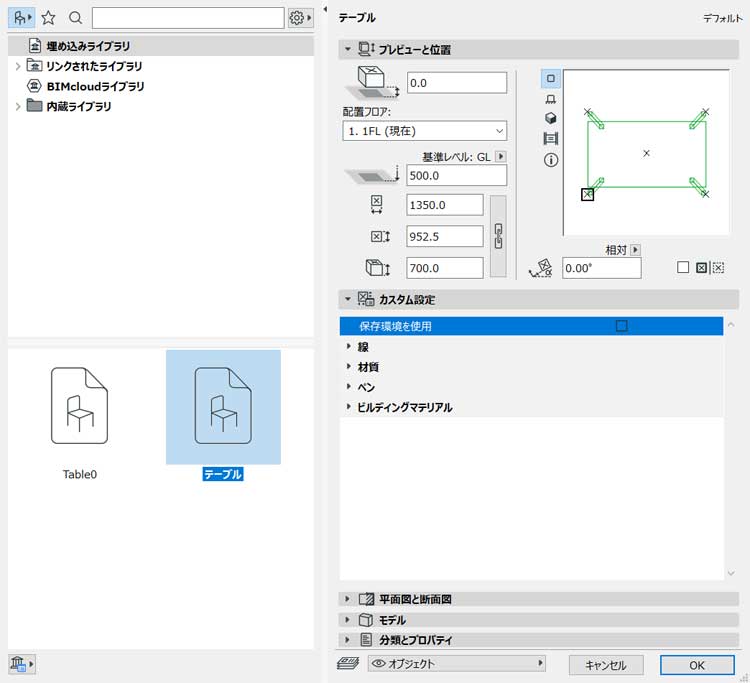The image size is (750, 683).
Task: Switch preview to 3D shaded view icon
Action: pos(551,118)
